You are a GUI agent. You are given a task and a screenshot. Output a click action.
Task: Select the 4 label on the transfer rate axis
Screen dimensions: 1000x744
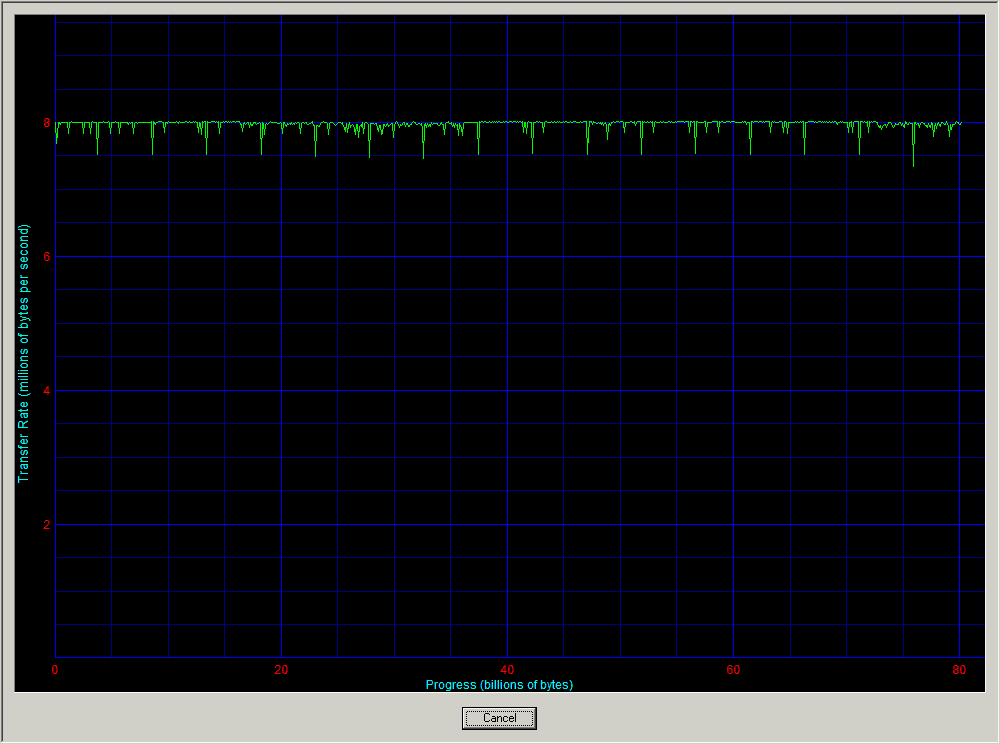[46, 390]
